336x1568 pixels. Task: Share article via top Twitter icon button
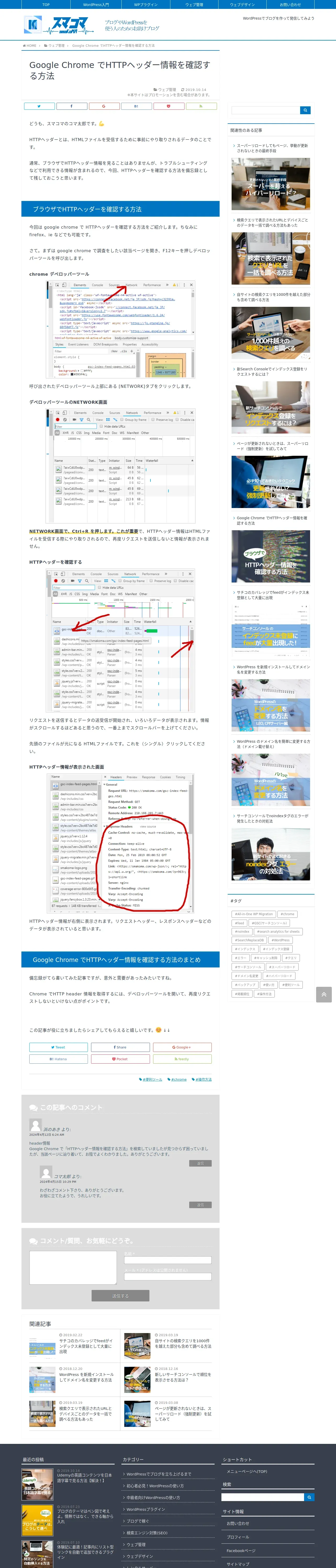pos(39,106)
